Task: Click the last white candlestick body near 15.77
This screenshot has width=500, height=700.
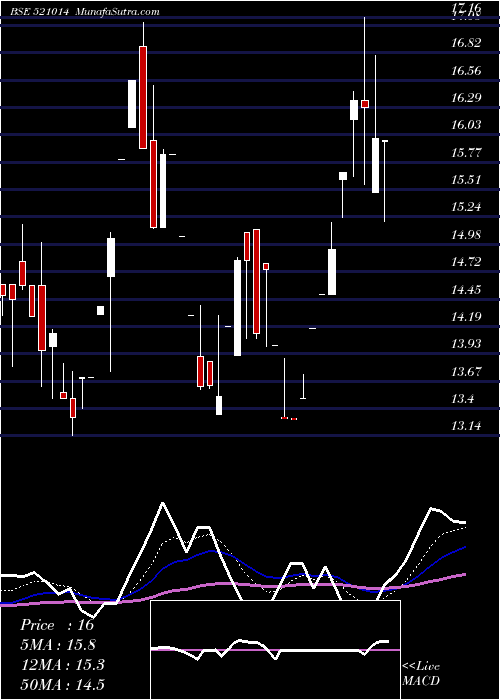Action: pyautogui.click(x=375, y=166)
